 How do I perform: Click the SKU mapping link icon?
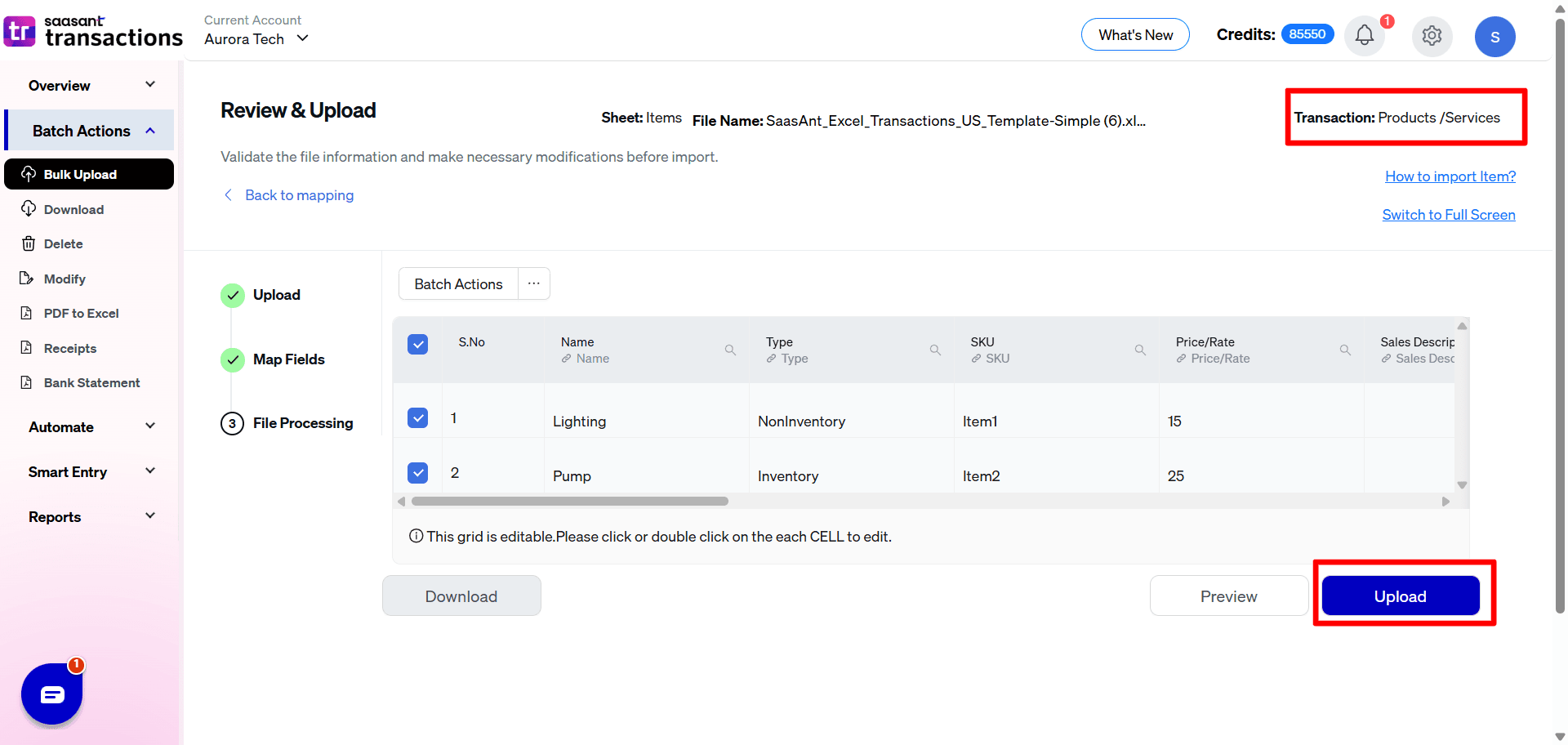(x=976, y=359)
